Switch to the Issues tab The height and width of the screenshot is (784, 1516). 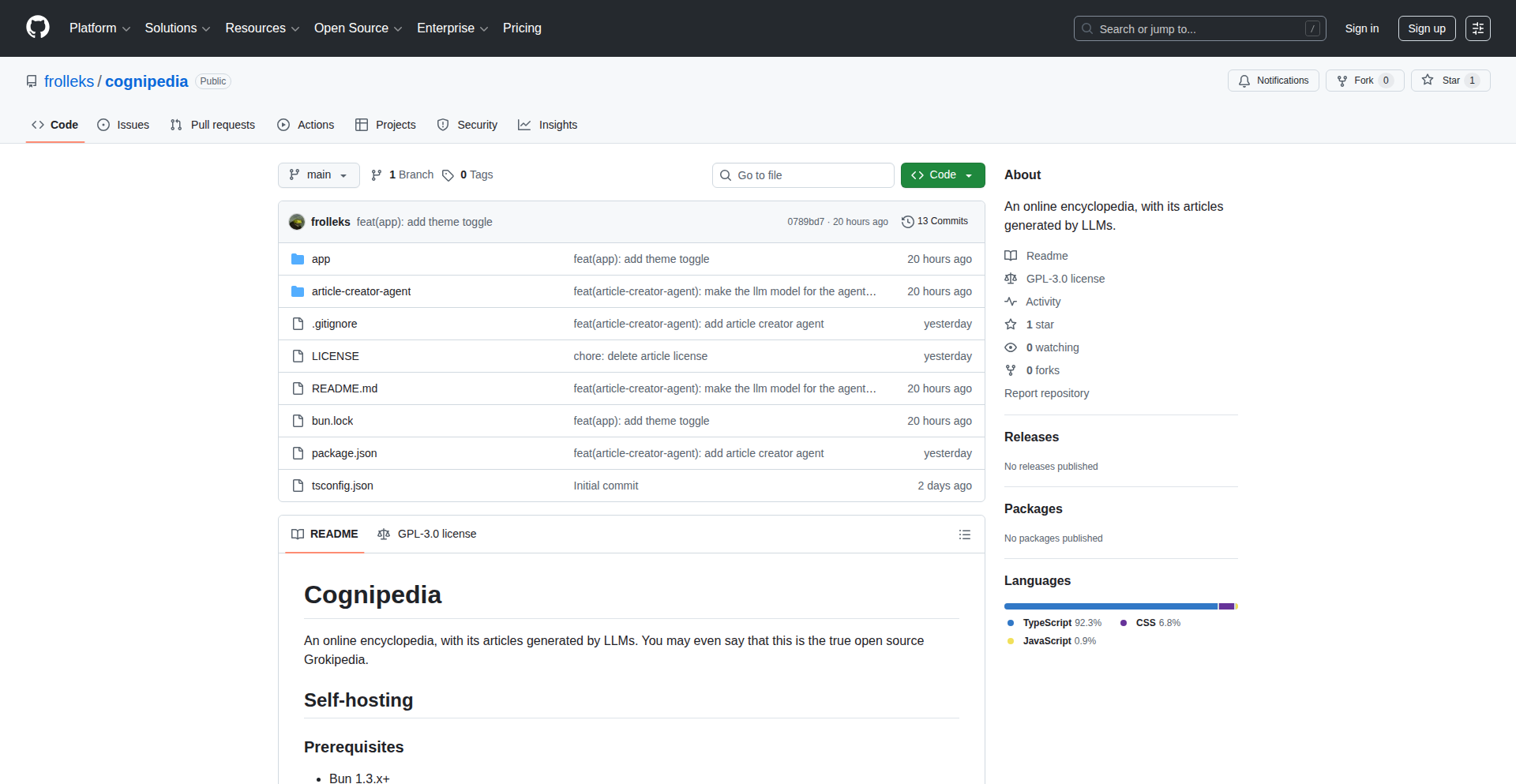click(x=123, y=125)
